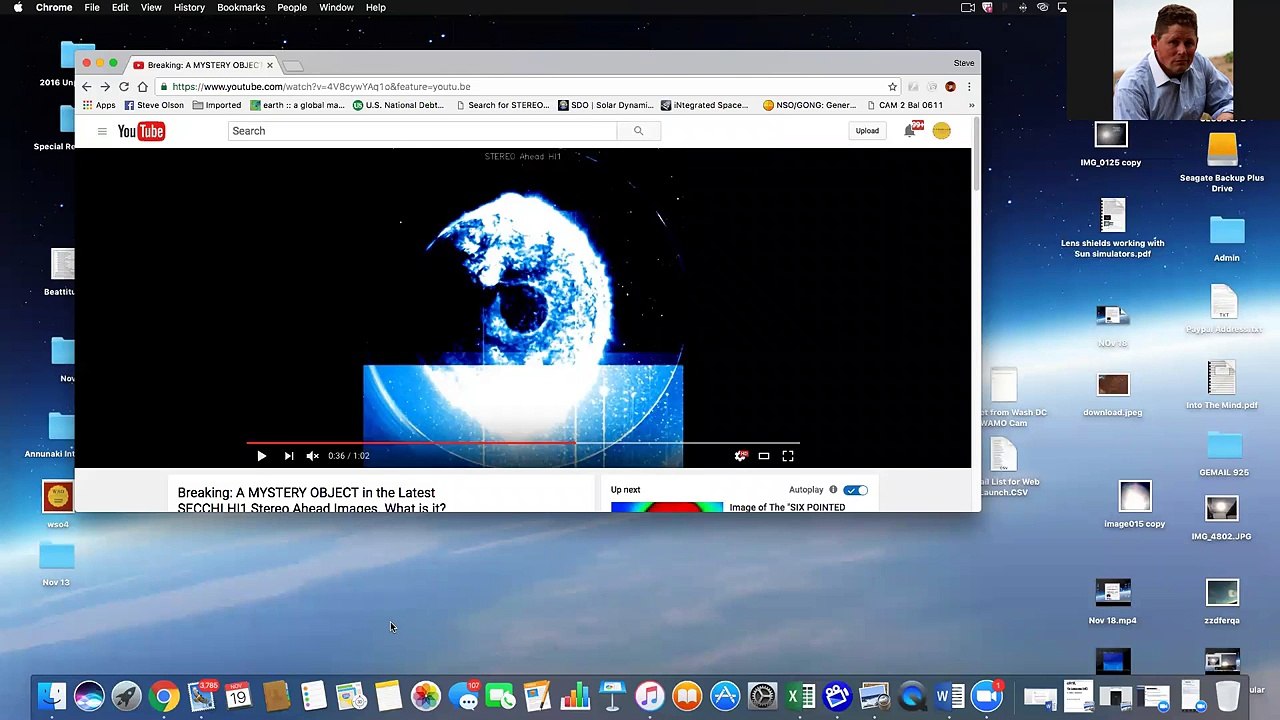Screen dimensions: 1280x720
Task: Open Chrome from the dock
Action: (x=164, y=696)
